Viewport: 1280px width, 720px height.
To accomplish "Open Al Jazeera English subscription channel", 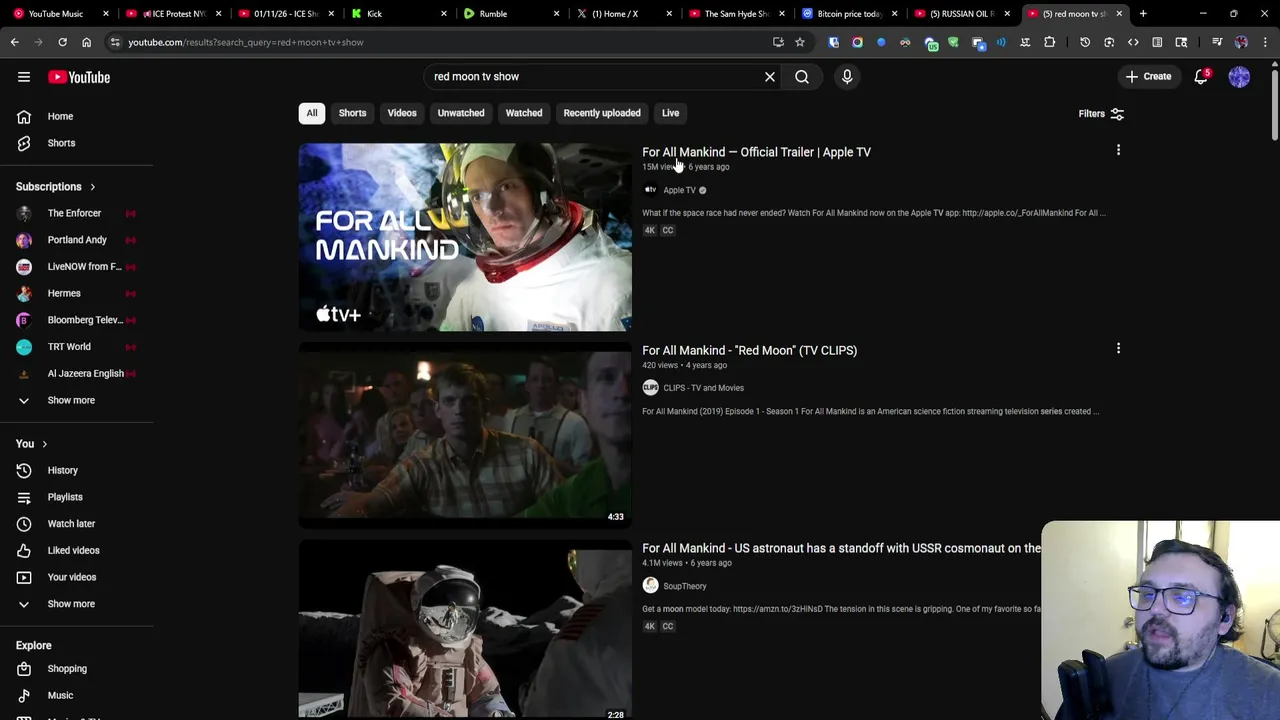I will 86,374.
